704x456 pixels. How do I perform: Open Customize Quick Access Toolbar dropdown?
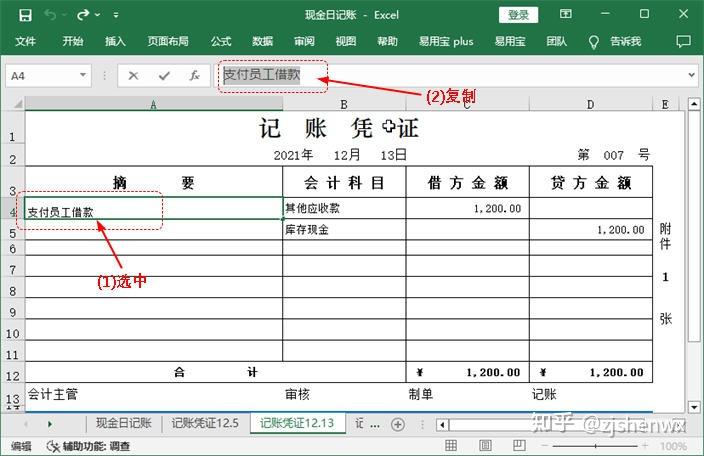[x=116, y=16]
